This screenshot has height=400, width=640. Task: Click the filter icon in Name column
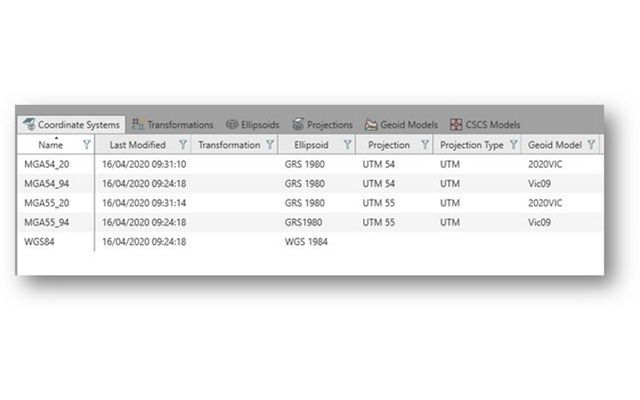pyautogui.click(x=87, y=145)
